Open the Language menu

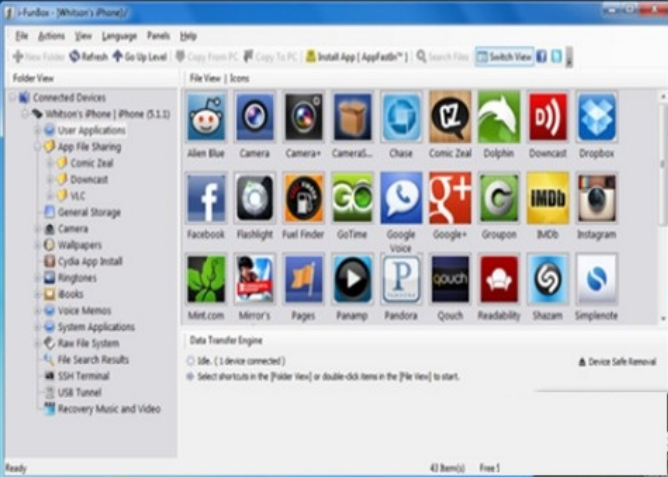(119, 36)
